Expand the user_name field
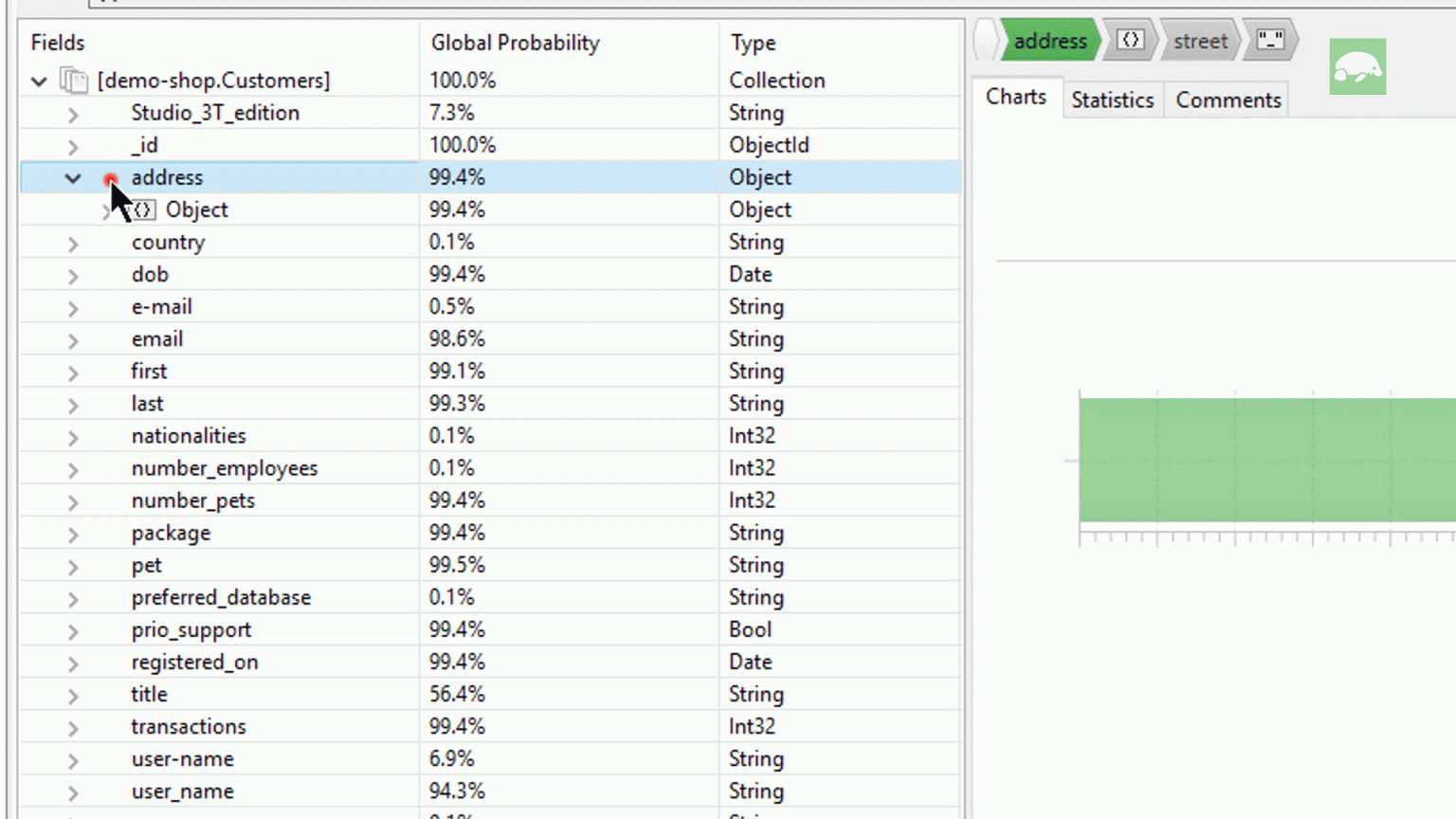The width and height of the screenshot is (1456, 819). 73,792
